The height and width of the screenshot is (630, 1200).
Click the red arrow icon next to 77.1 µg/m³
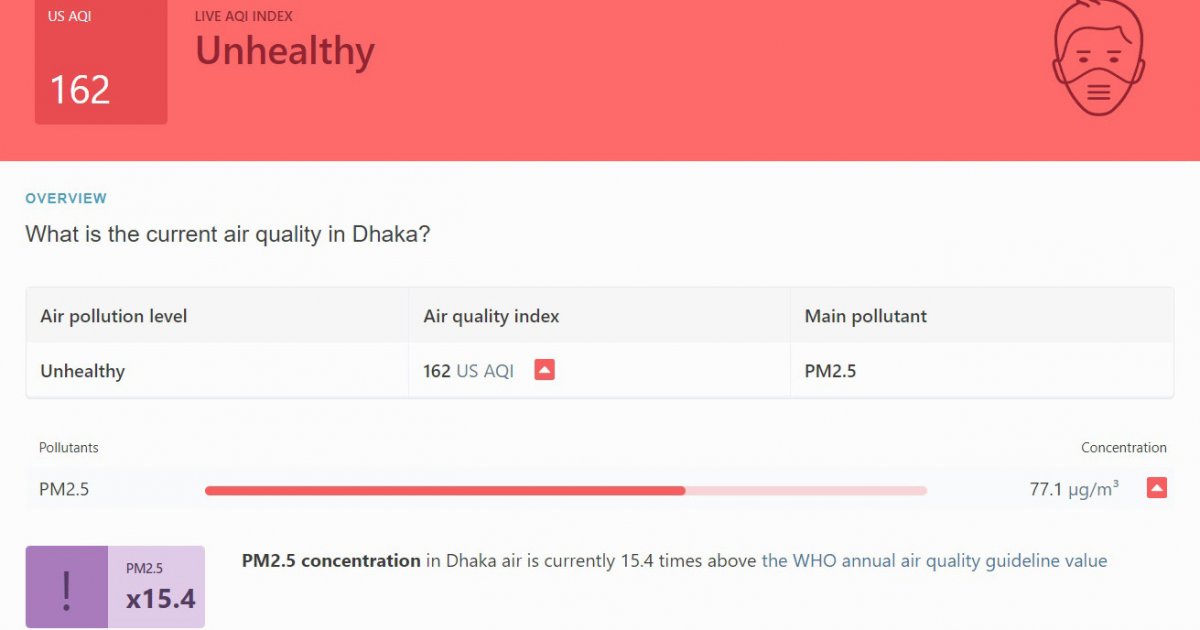coord(1156,488)
